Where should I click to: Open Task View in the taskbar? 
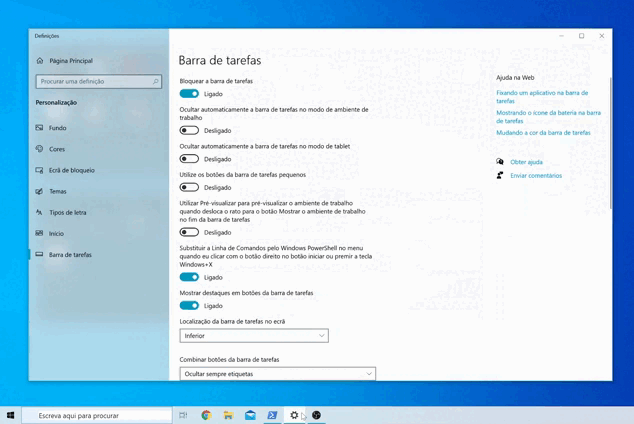(183, 415)
